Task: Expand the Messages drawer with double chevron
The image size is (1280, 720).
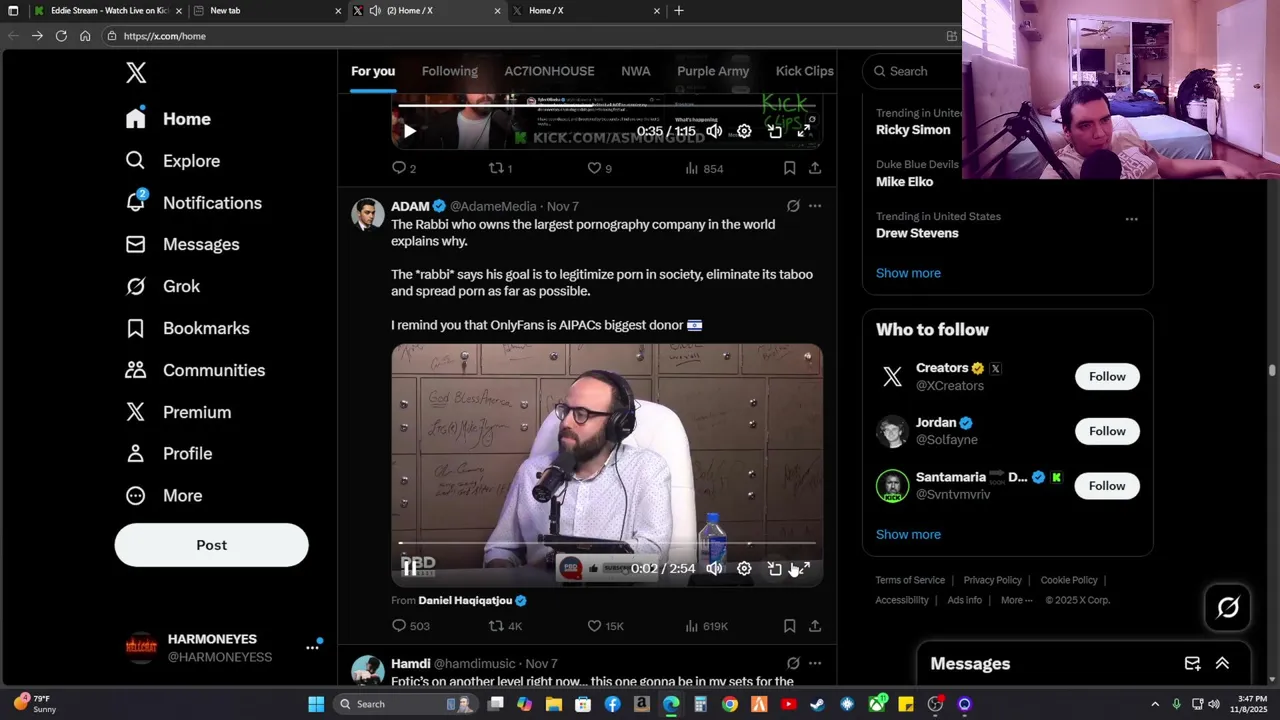Action: 1222,663
